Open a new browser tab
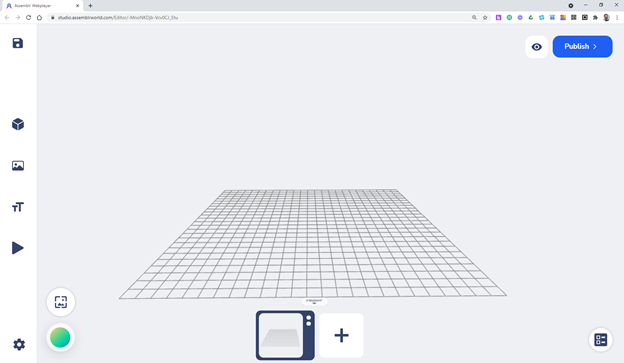Viewport: 624px width, 363px height. coord(90,6)
